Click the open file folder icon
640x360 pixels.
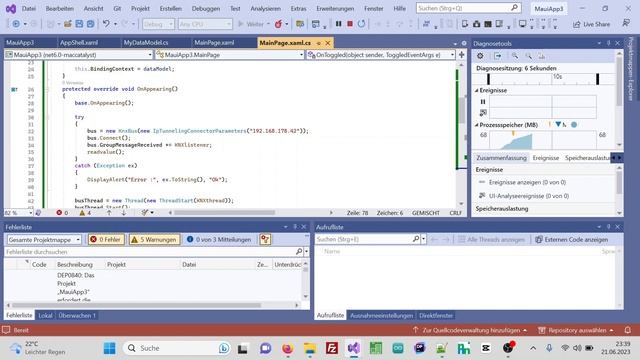[67, 24]
